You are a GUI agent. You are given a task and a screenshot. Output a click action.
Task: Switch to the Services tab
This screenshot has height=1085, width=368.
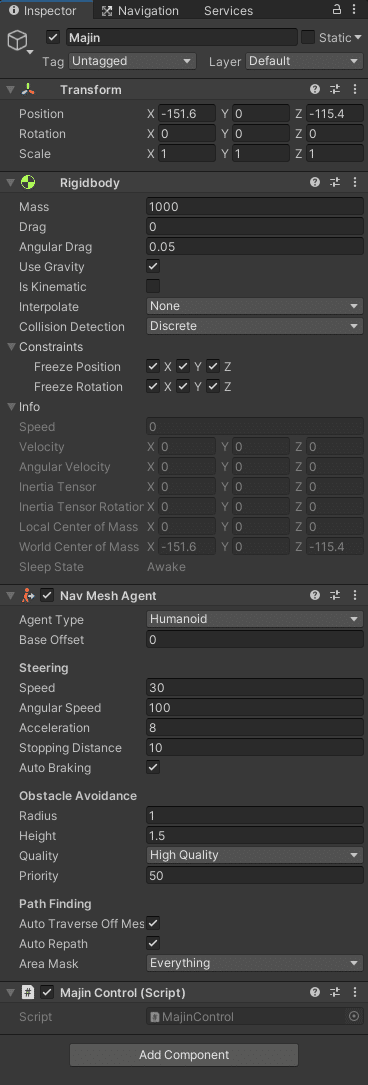point(228,10)
